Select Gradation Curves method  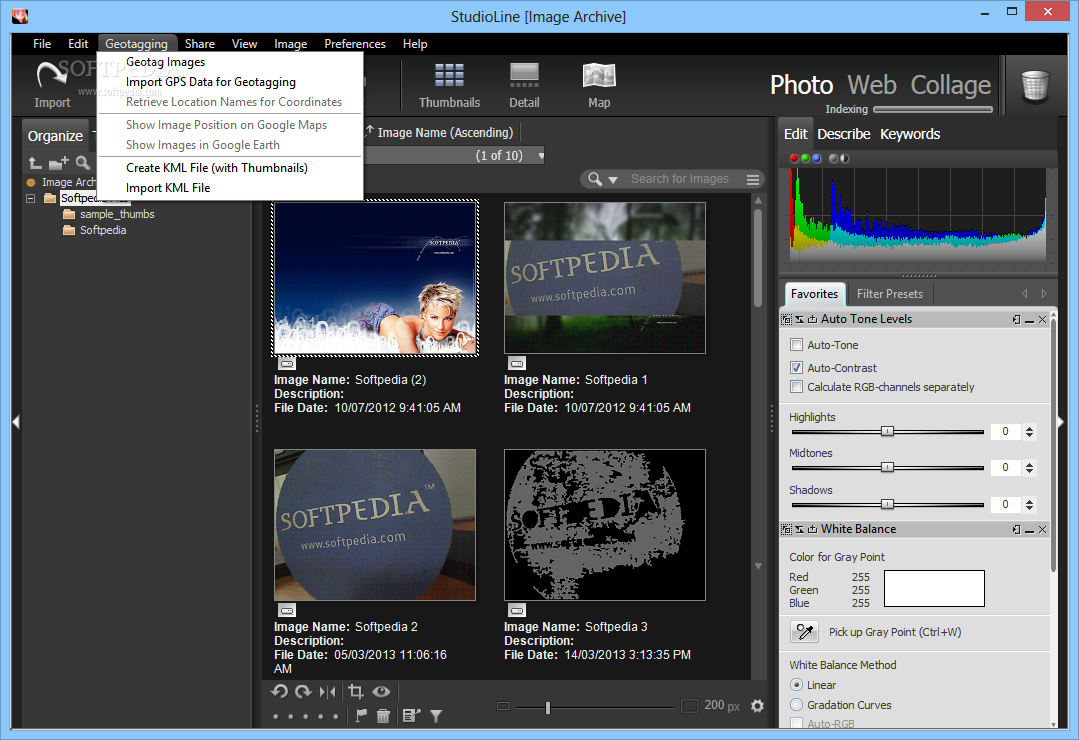coord(796,705)
